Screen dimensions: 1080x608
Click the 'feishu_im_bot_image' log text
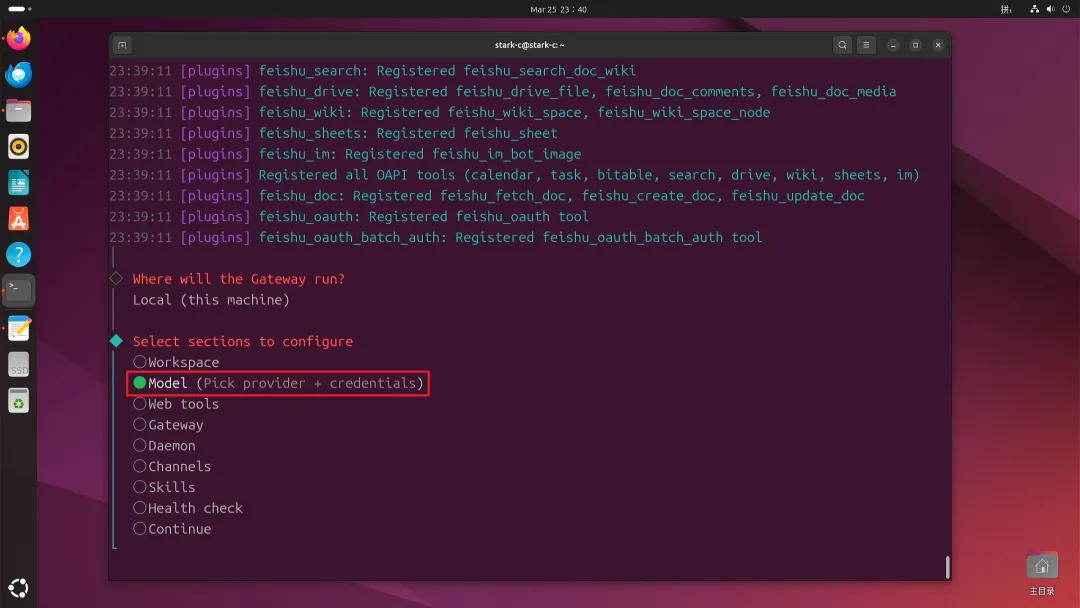pyautogui.click(x=506, y=154)
